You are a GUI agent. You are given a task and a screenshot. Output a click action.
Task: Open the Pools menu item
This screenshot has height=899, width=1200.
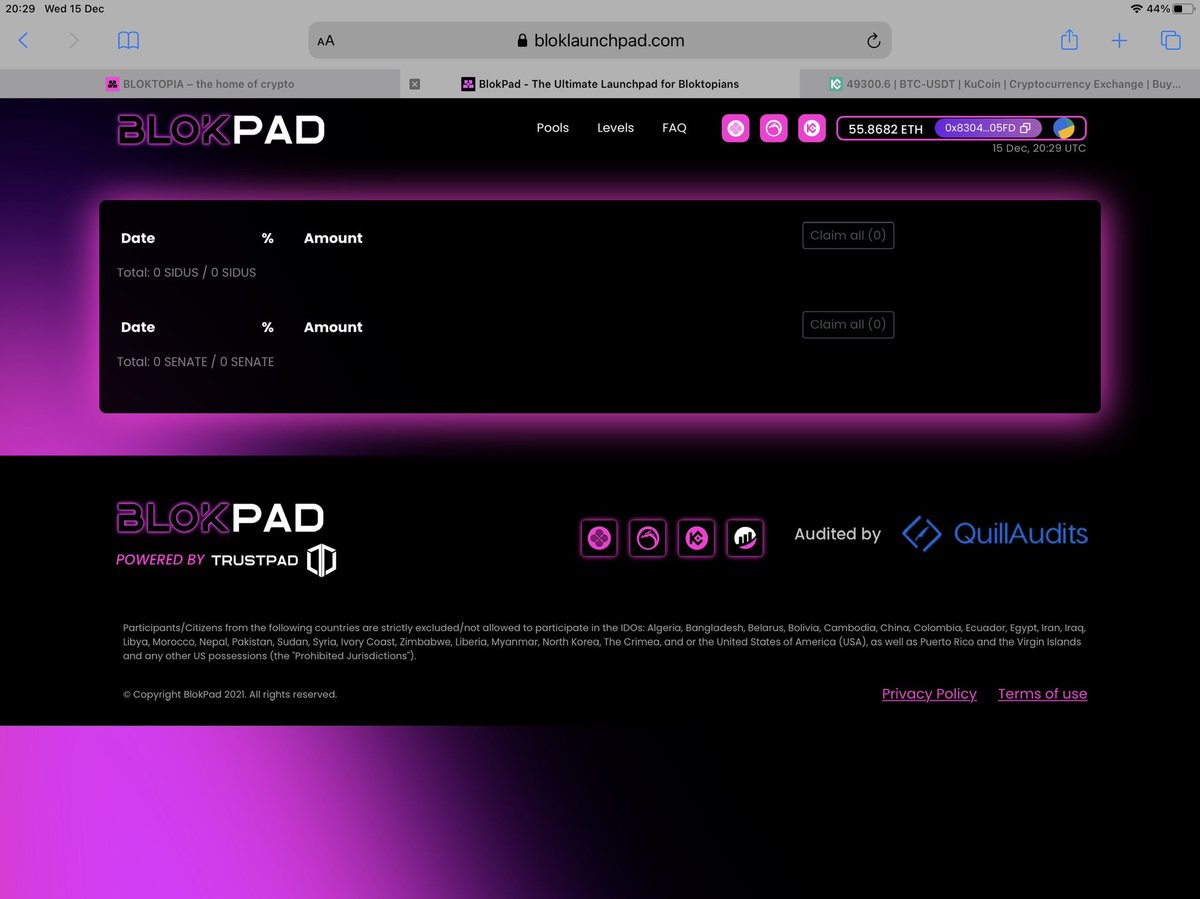(x=553, y=128)
